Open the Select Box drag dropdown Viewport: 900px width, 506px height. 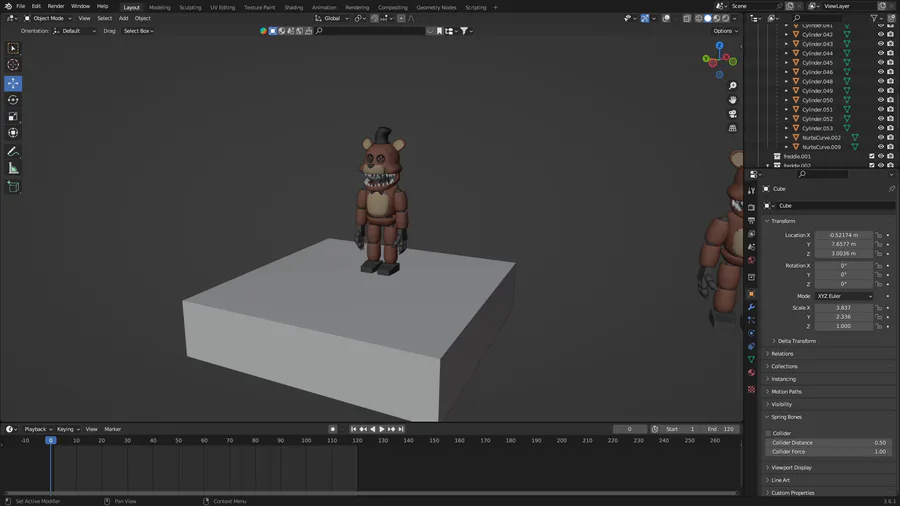138,31
